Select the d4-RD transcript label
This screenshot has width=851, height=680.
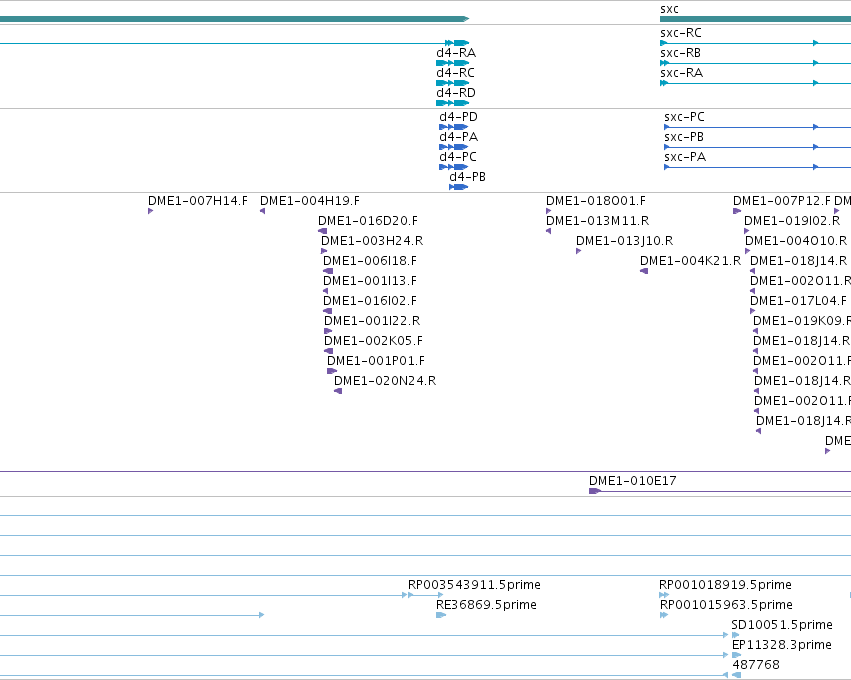tap(456, 93)
